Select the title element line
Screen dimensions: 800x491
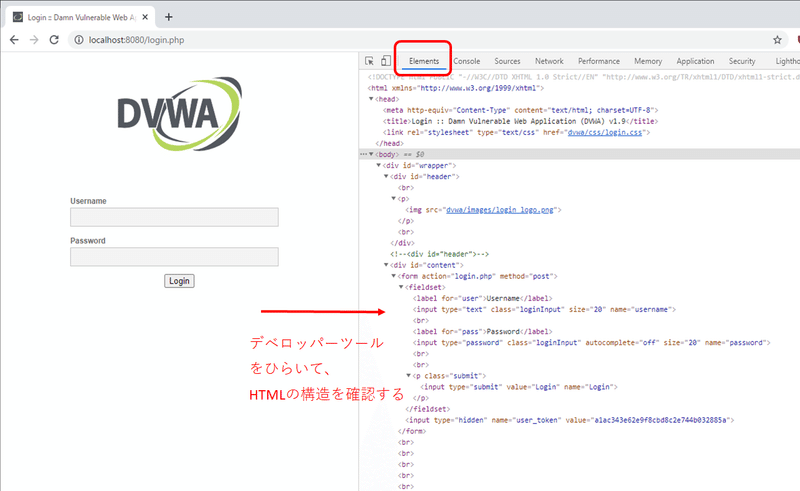pos(520,121)
